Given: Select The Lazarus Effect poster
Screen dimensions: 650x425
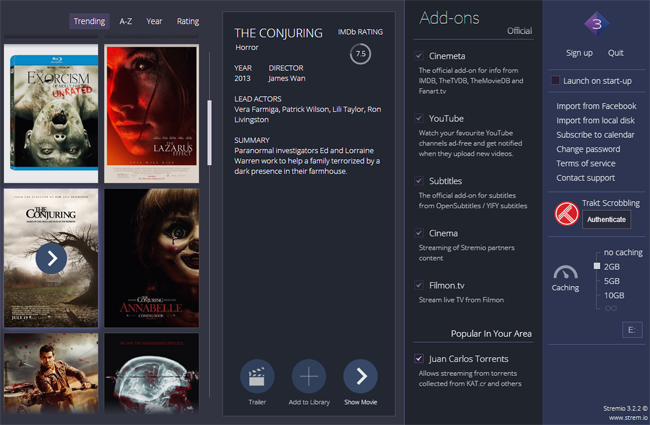Looking at the screenshot, I should 151,114.
